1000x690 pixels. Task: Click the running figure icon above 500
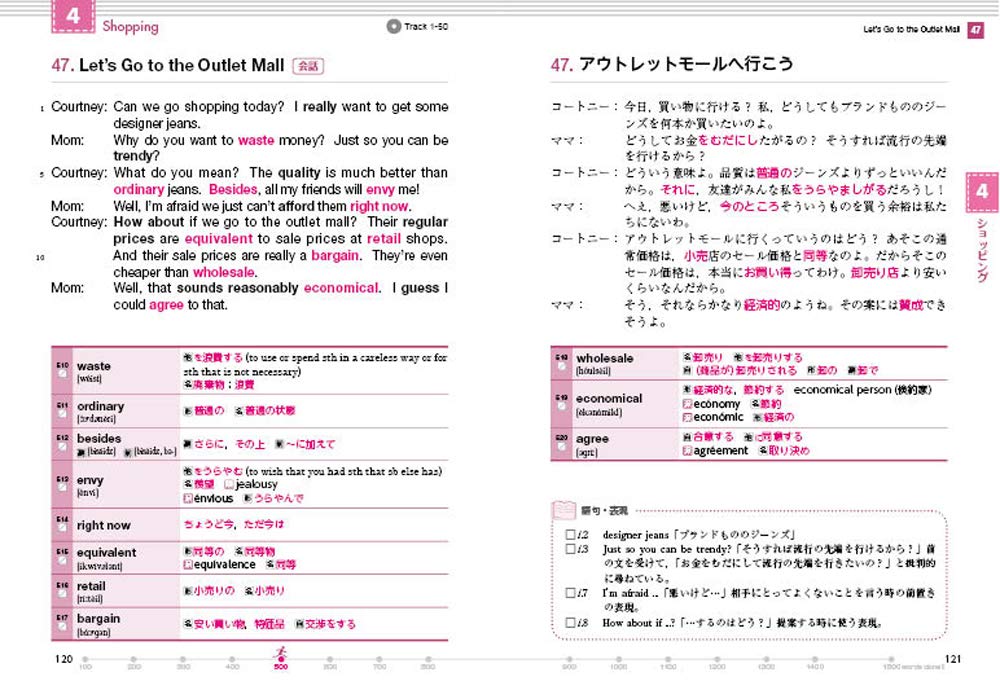point(281,652)
